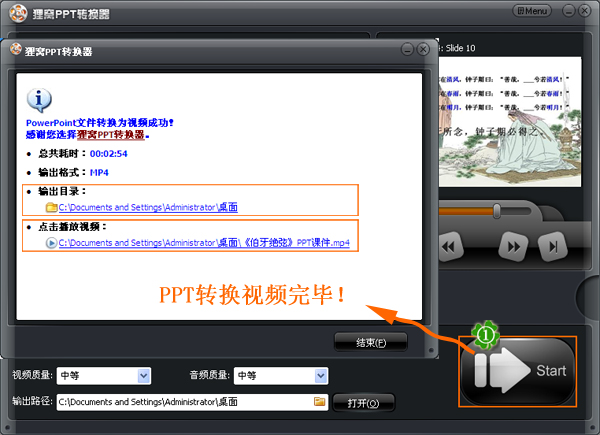This screenshot has width=600, height=435.
Task: Click the fast-forward playback button
Action: point(513,247)
